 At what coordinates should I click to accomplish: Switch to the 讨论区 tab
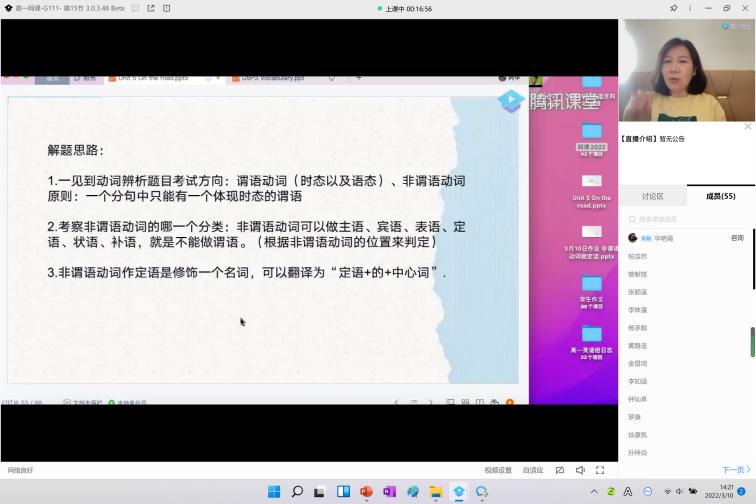652,197
